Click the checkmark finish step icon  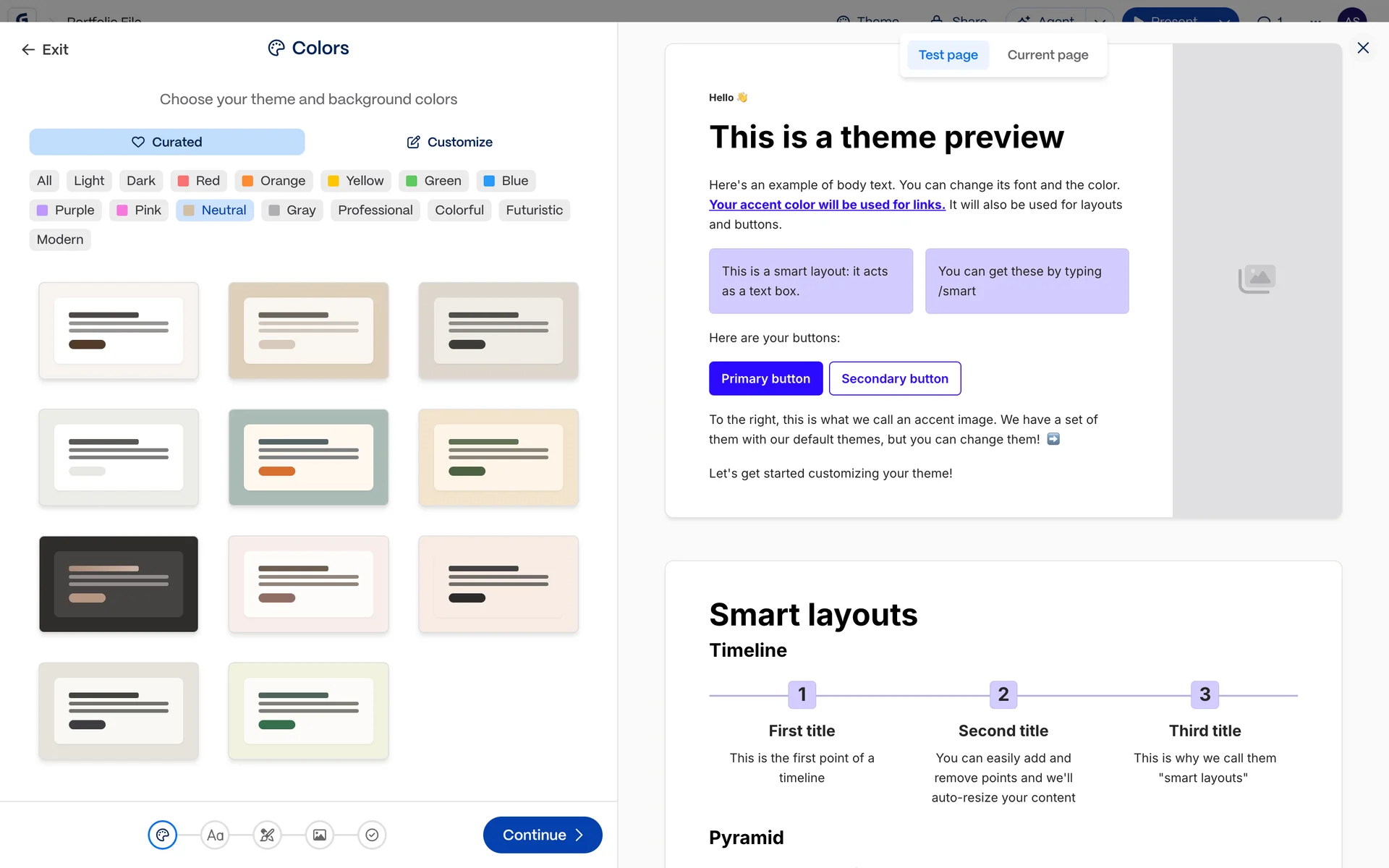[x=372, y=835]
